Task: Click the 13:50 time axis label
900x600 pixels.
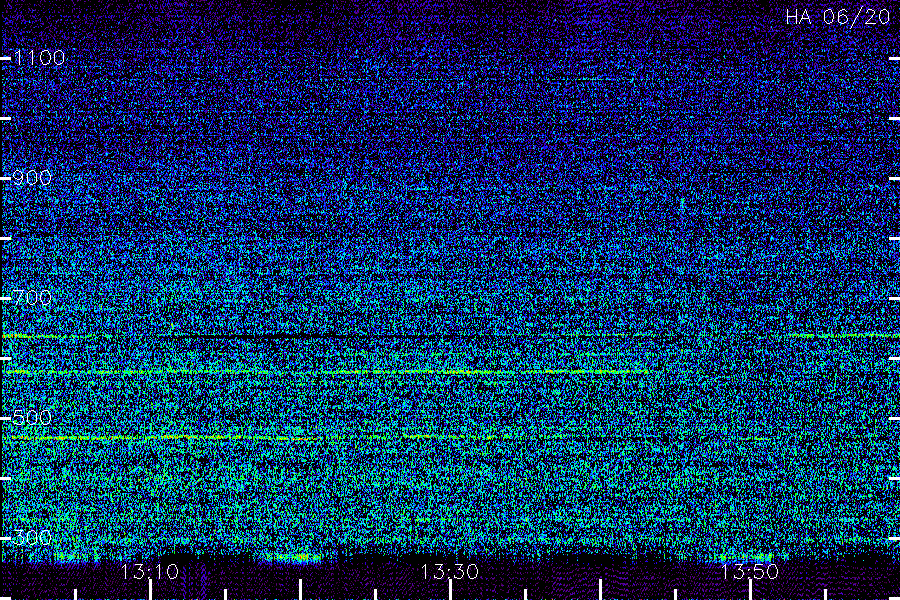Action: pyautogui.click(x=750, y=571)
